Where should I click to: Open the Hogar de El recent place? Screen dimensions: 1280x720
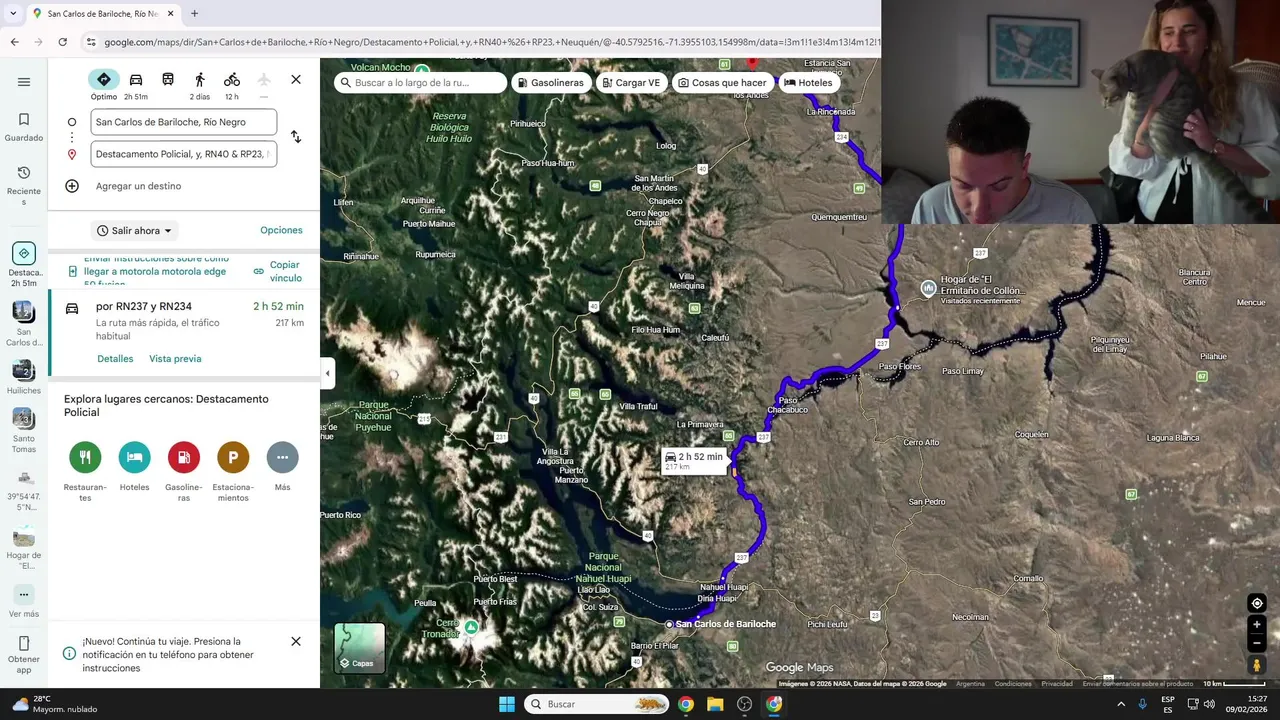tap(24, 549)
